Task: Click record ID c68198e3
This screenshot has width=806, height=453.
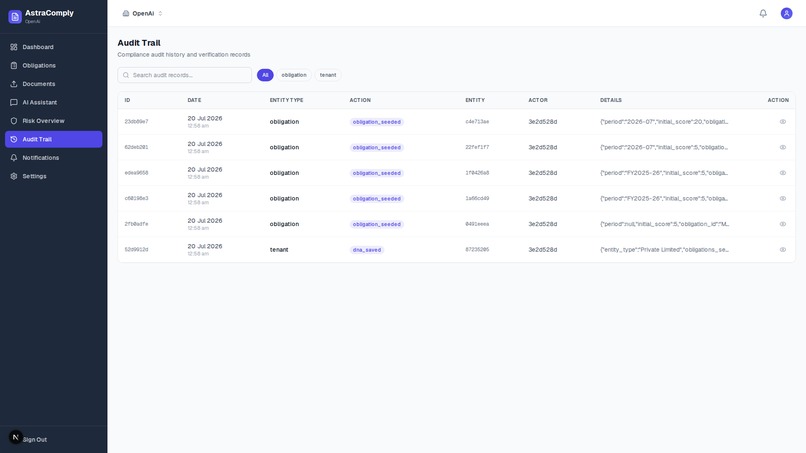Action: pos(136,198)
